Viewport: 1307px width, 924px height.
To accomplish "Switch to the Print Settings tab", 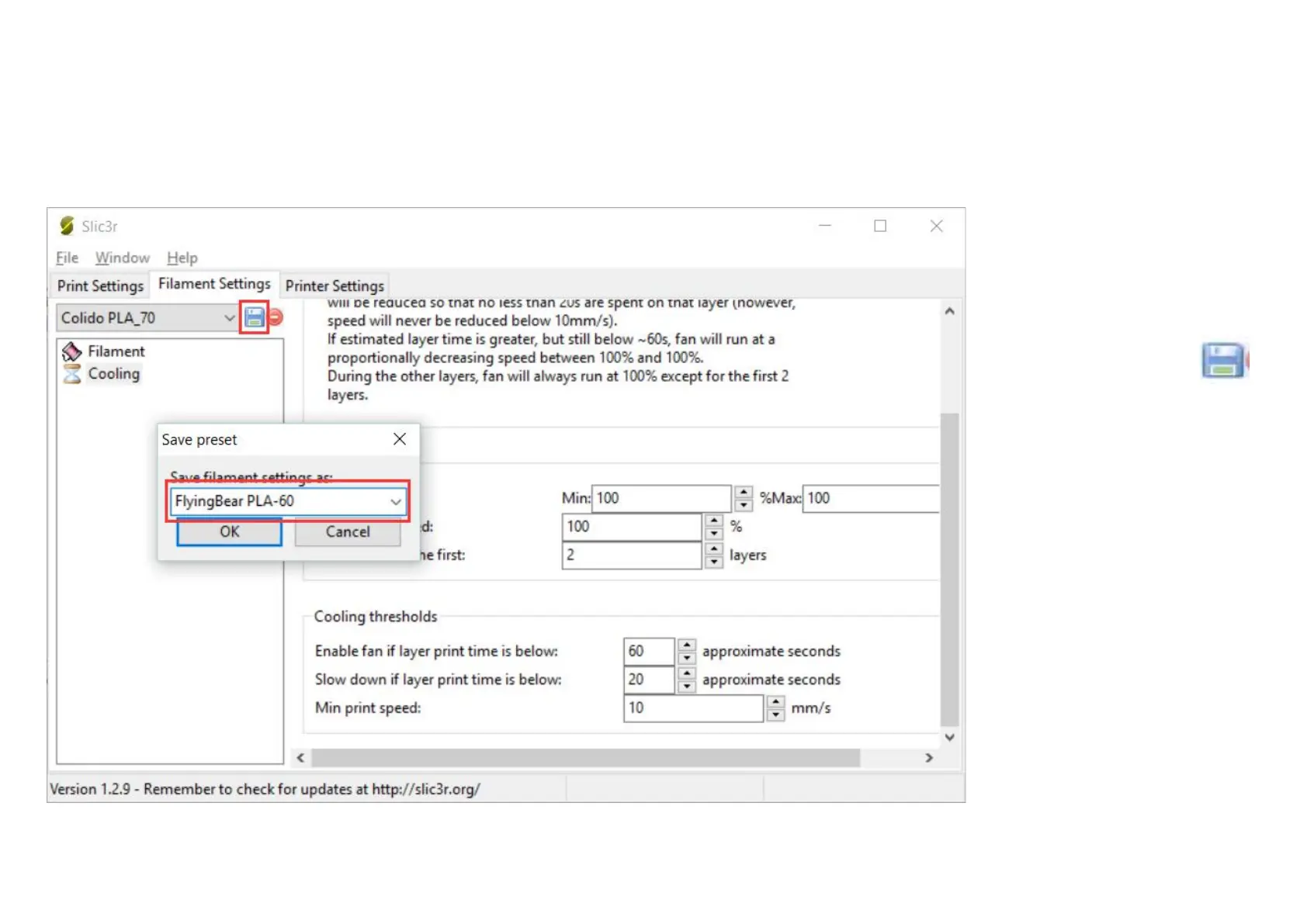I will (x=100, y=286).
